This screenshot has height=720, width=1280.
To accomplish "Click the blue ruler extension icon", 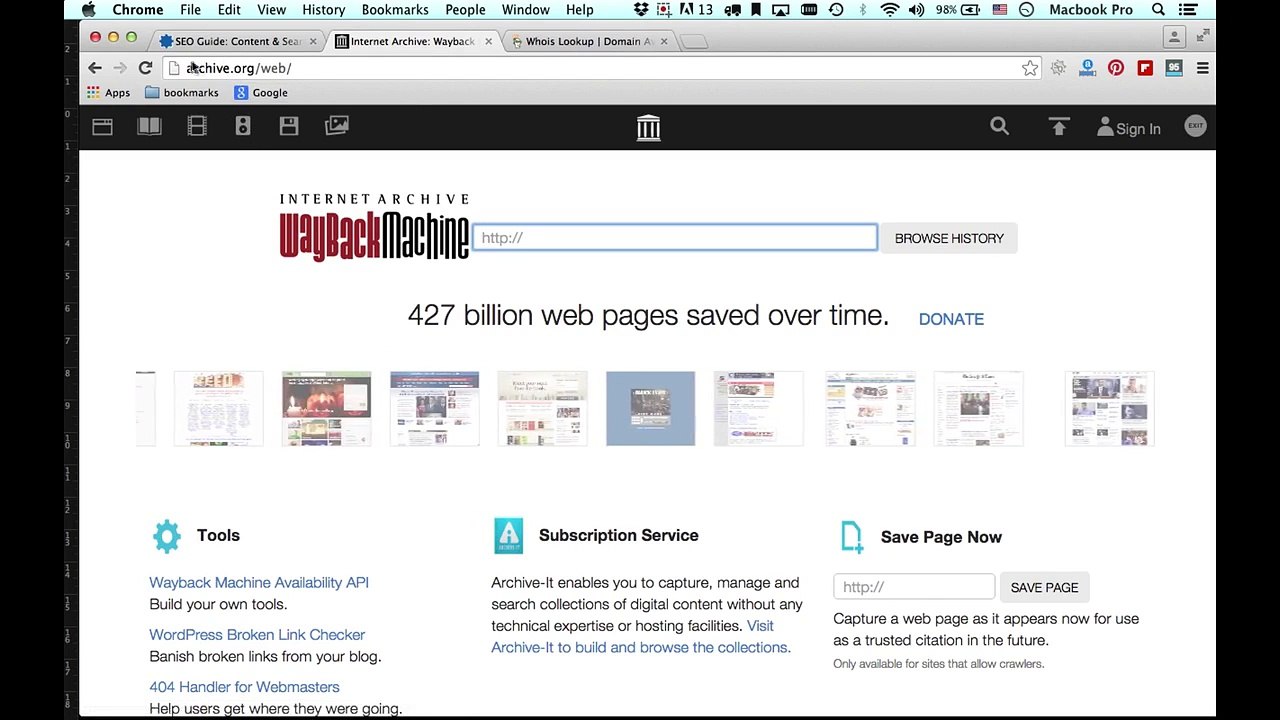I will pos(1087,68).
